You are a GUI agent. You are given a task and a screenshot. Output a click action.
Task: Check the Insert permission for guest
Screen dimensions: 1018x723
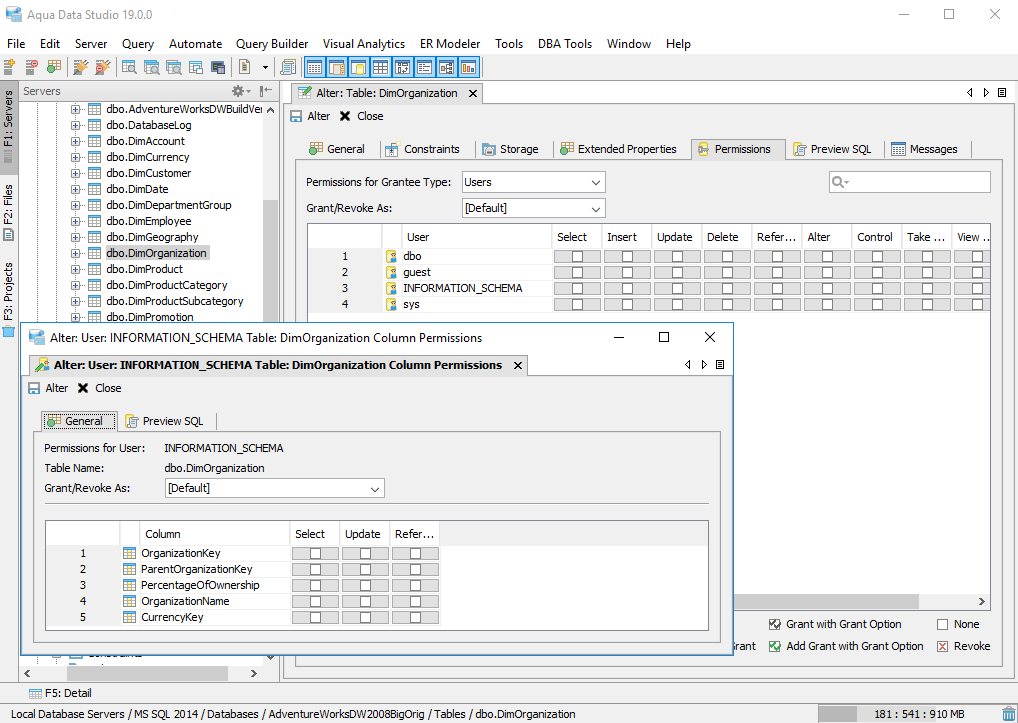click(627, 273)
